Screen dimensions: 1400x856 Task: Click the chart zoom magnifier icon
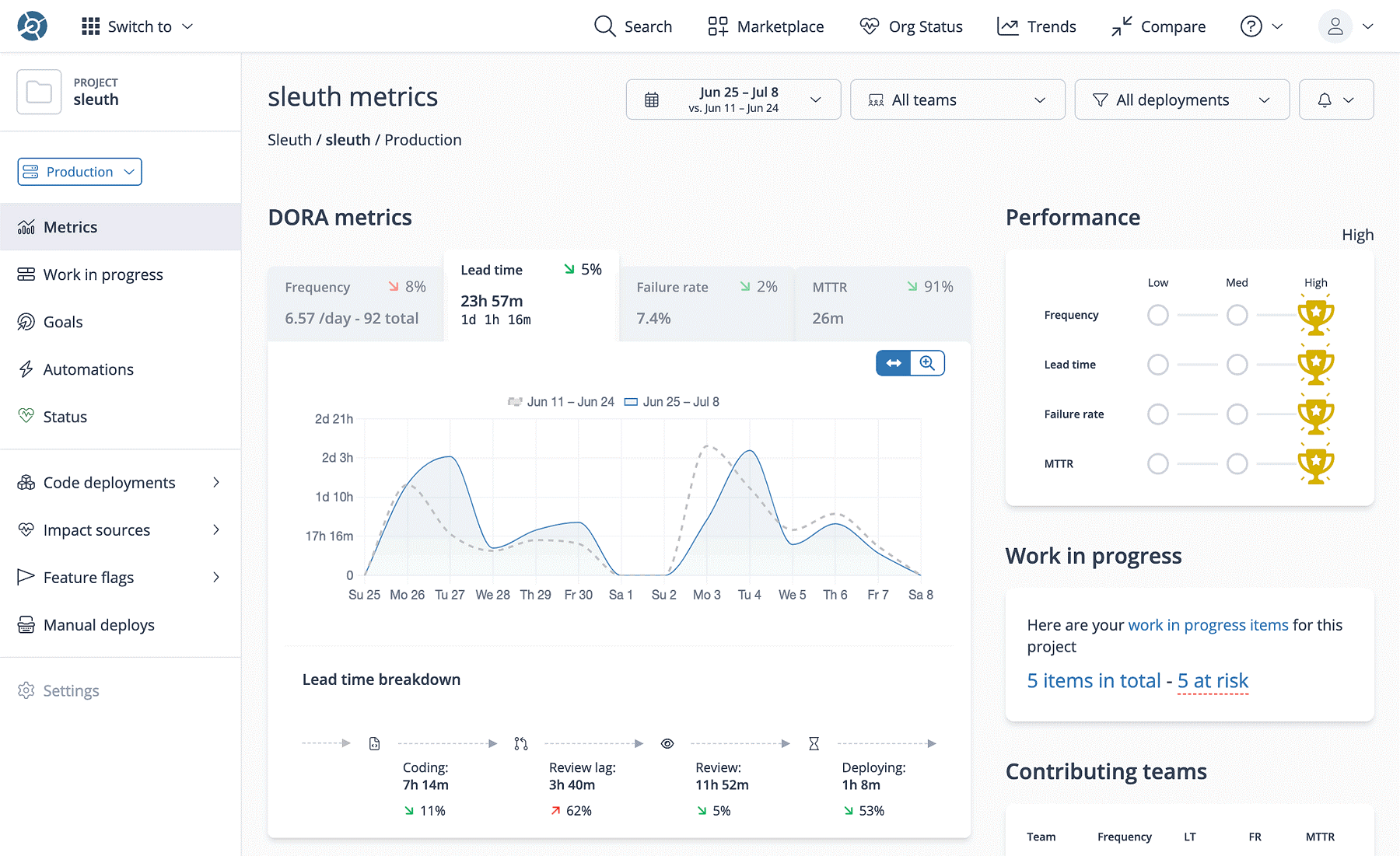click(x=927, y=363)
